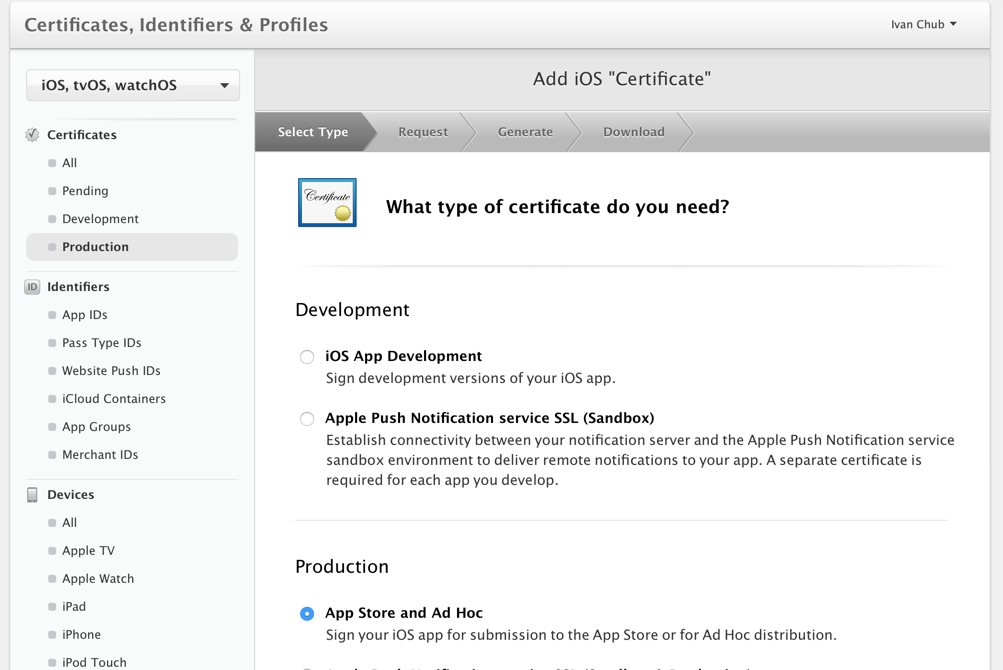The image size is (1003, 670).
Task: Click the Certificates section icon in the sidebar
Action: 32,135
